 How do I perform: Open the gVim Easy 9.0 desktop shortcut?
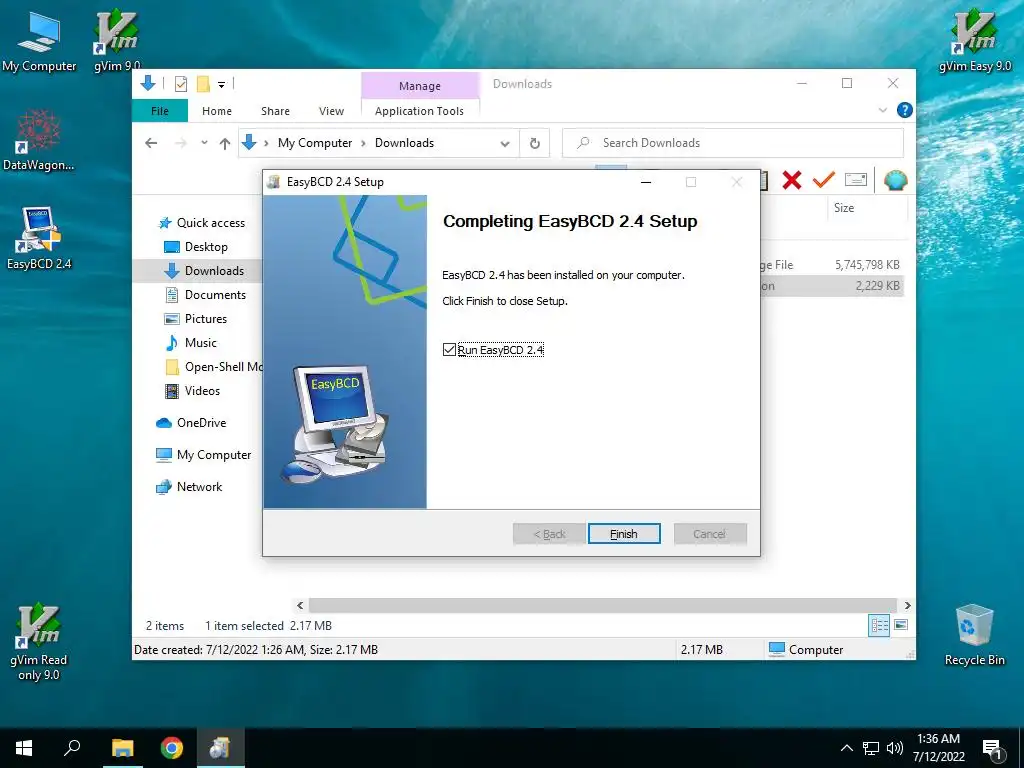pos(974,41)
